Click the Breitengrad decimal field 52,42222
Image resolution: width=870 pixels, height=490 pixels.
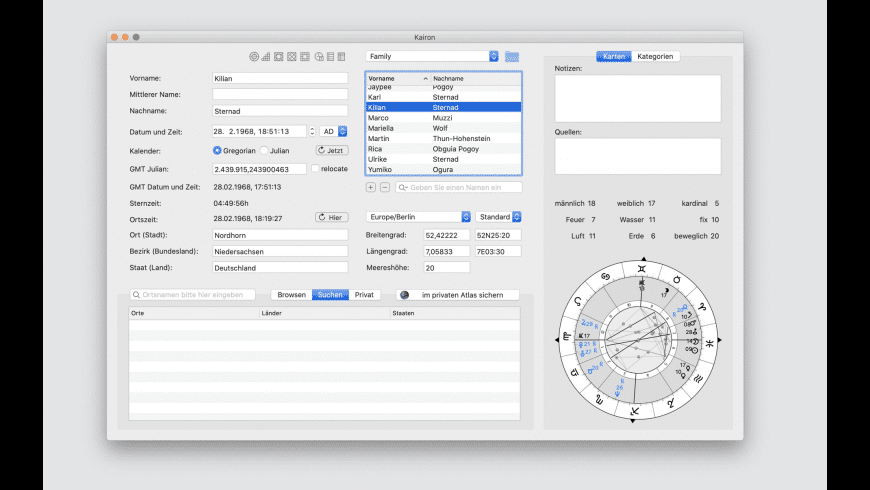point(447,235)
